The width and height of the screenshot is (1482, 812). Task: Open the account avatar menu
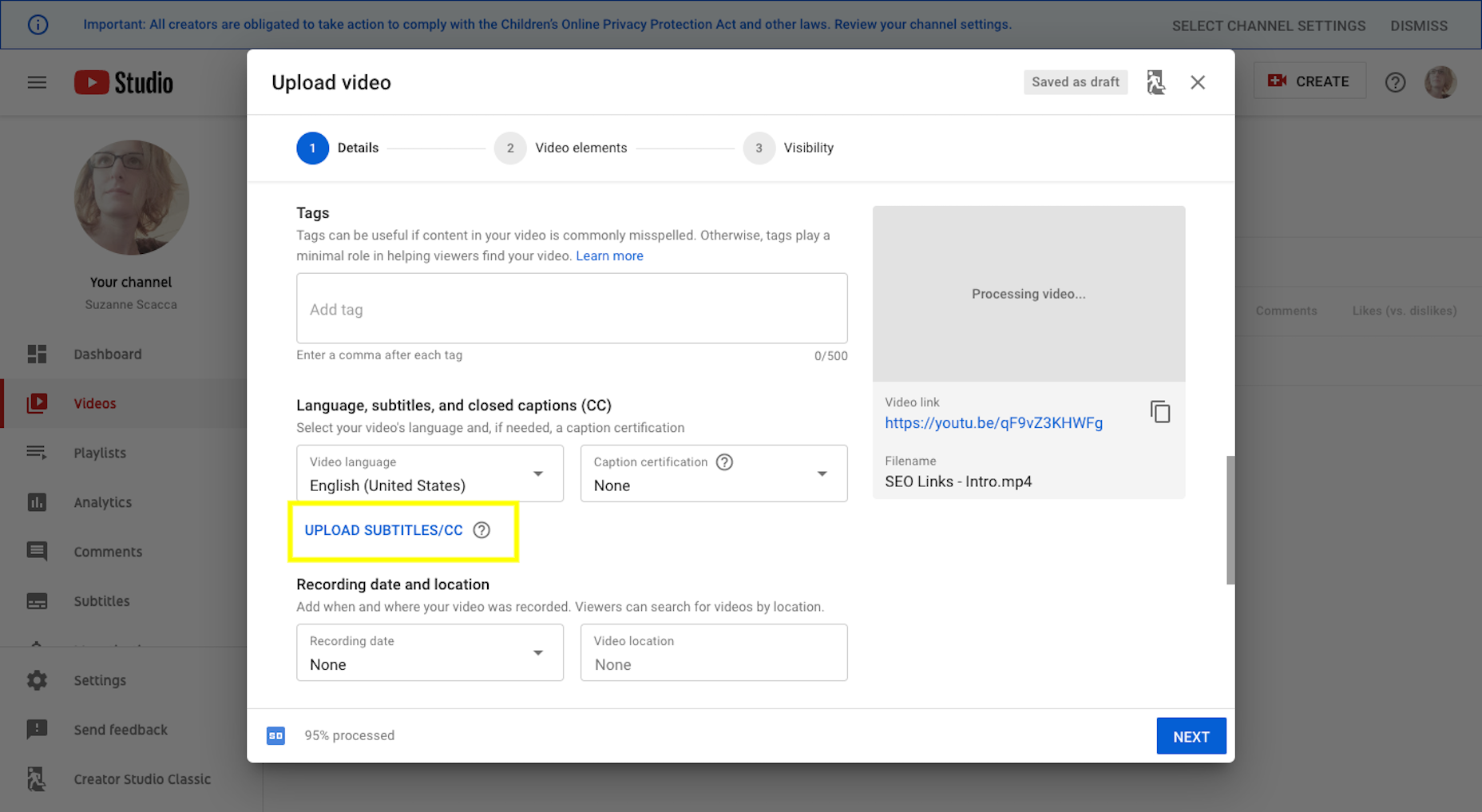(1440, 82)
